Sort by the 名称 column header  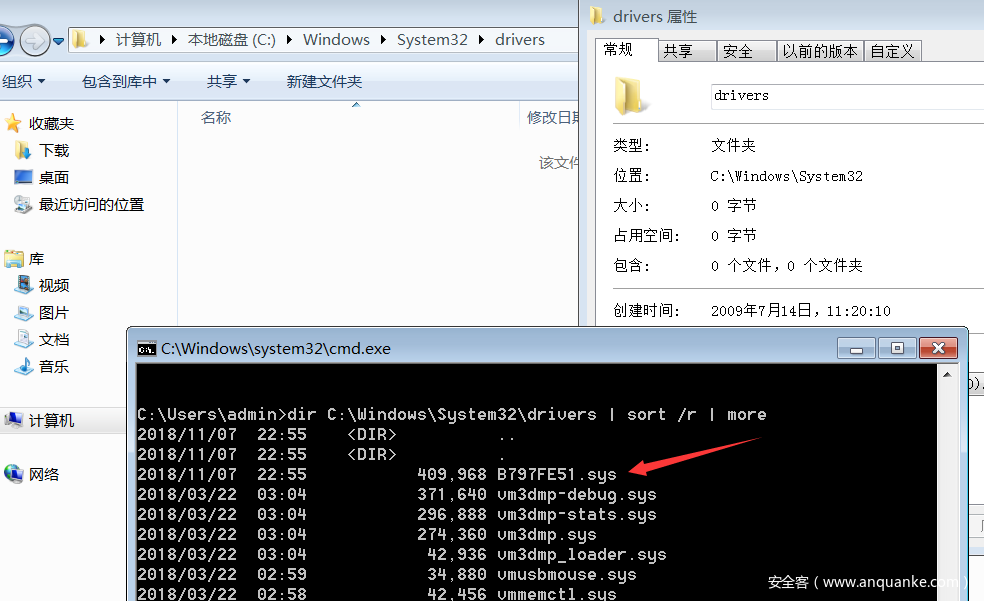point(216,118)
